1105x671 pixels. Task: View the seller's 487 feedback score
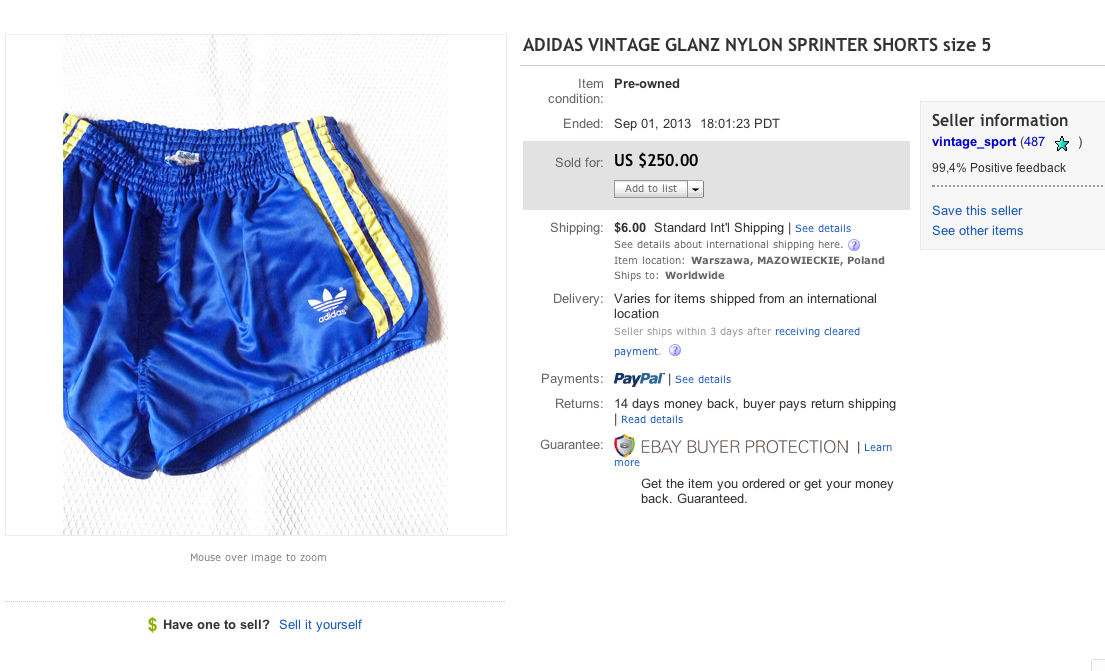pos(1033,142)
